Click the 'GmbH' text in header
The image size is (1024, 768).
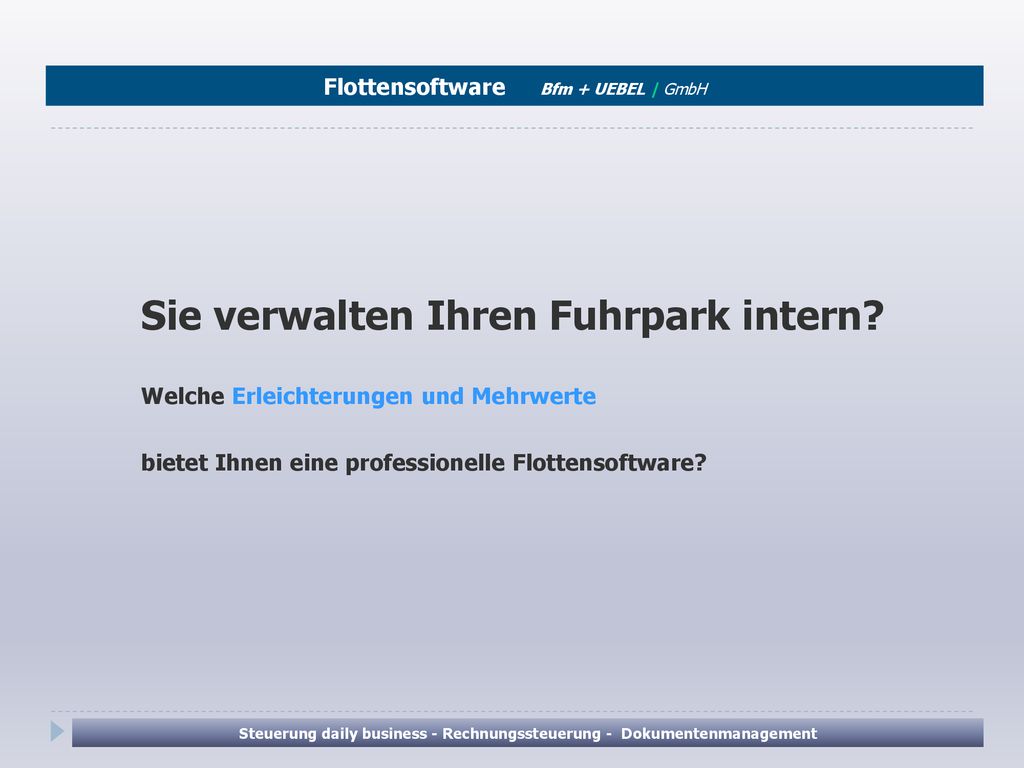click(686, 89)
